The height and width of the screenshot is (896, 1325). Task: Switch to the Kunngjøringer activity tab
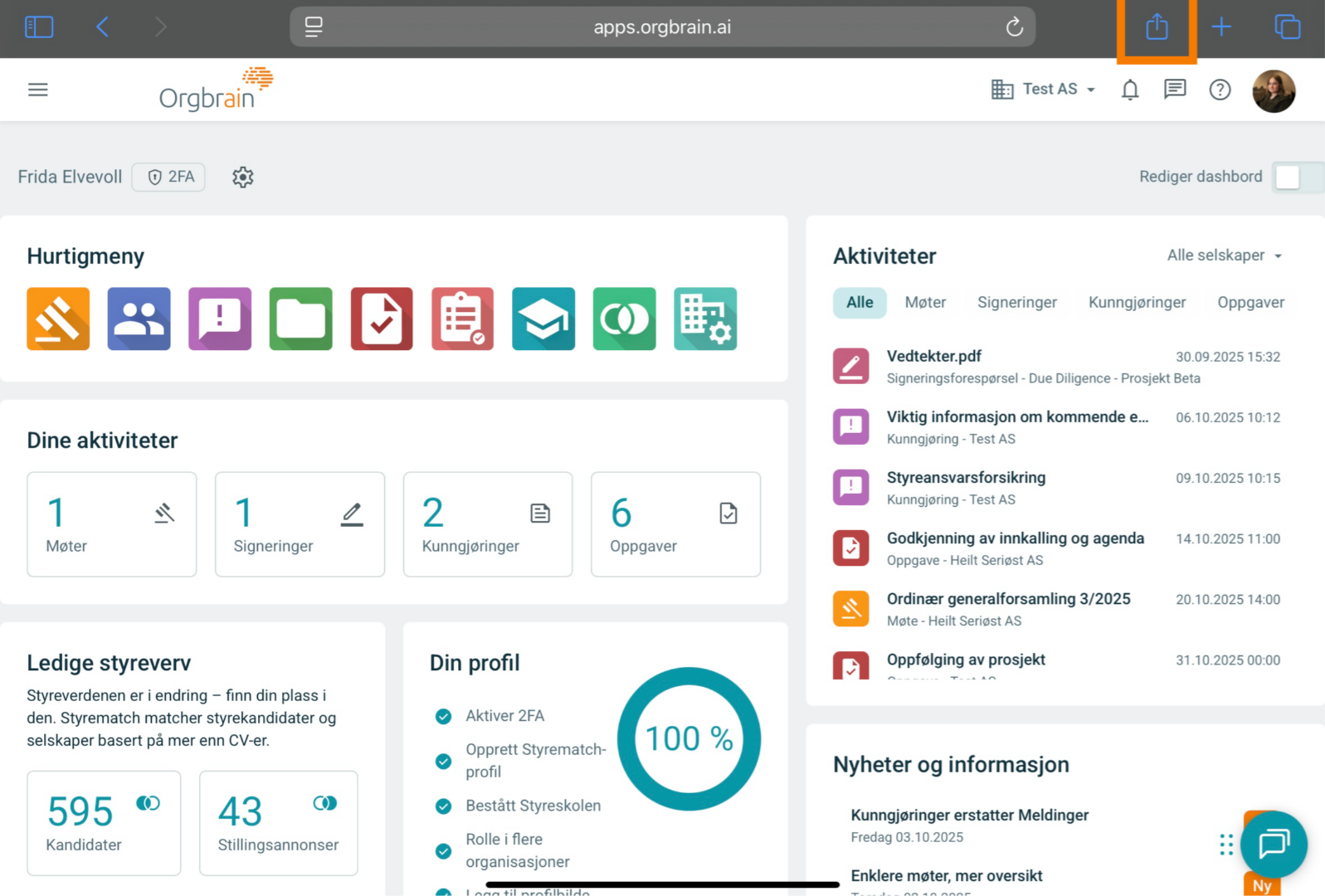click(x=1137, y=303)
